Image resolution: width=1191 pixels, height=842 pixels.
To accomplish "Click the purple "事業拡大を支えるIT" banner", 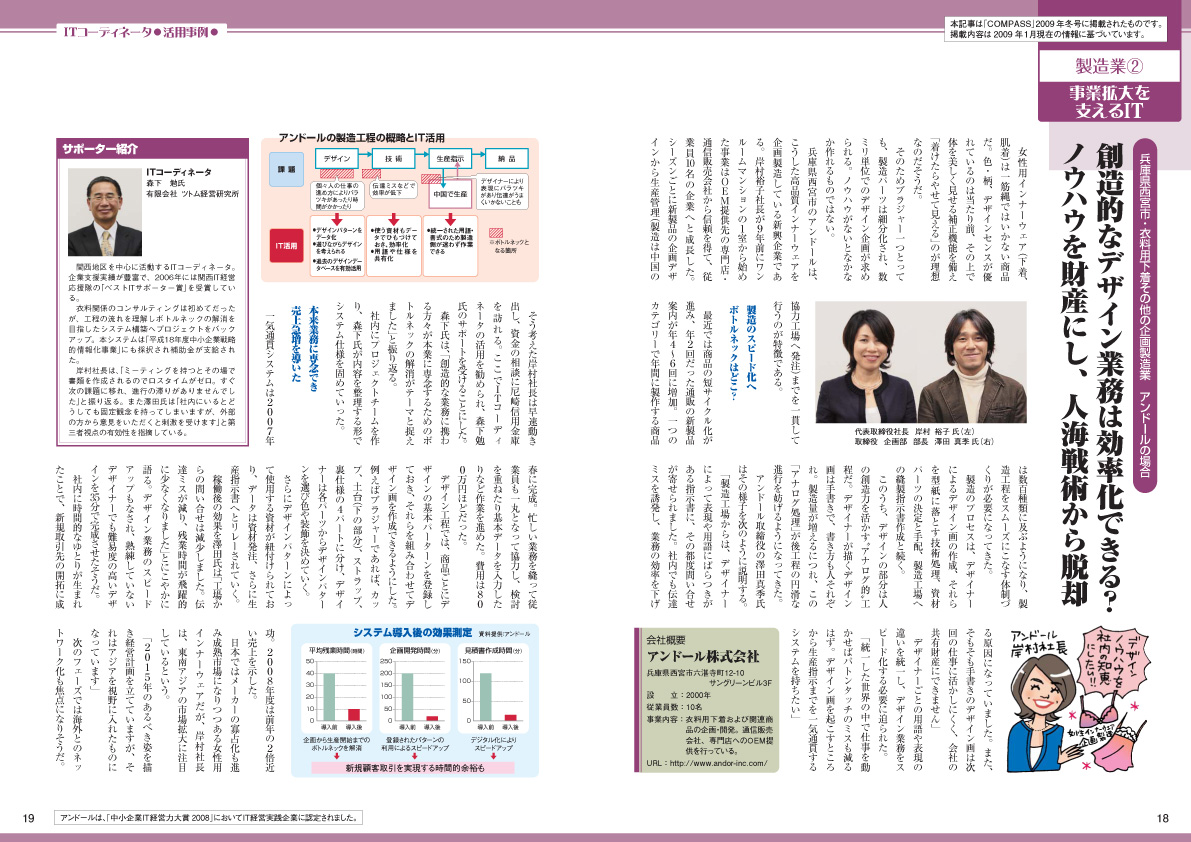I will pos(1108,101).
